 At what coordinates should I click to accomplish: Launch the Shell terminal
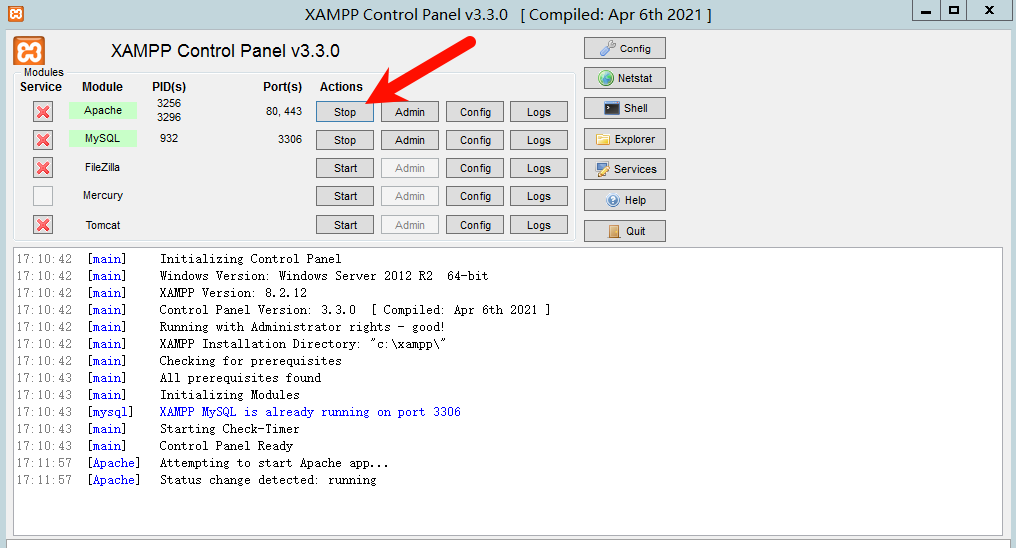[x=625, y=108]
